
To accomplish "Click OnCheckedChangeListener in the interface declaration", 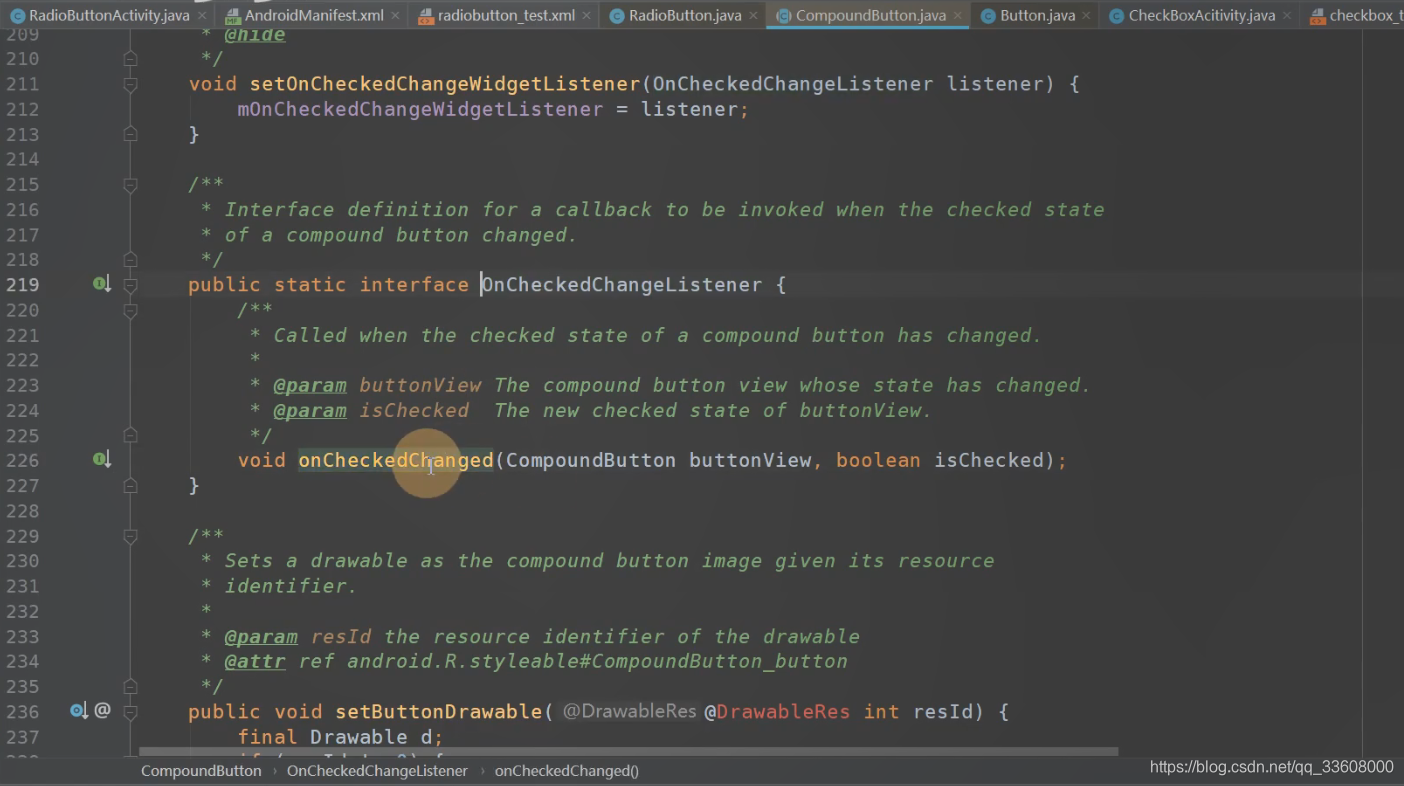I will [621, 285].
